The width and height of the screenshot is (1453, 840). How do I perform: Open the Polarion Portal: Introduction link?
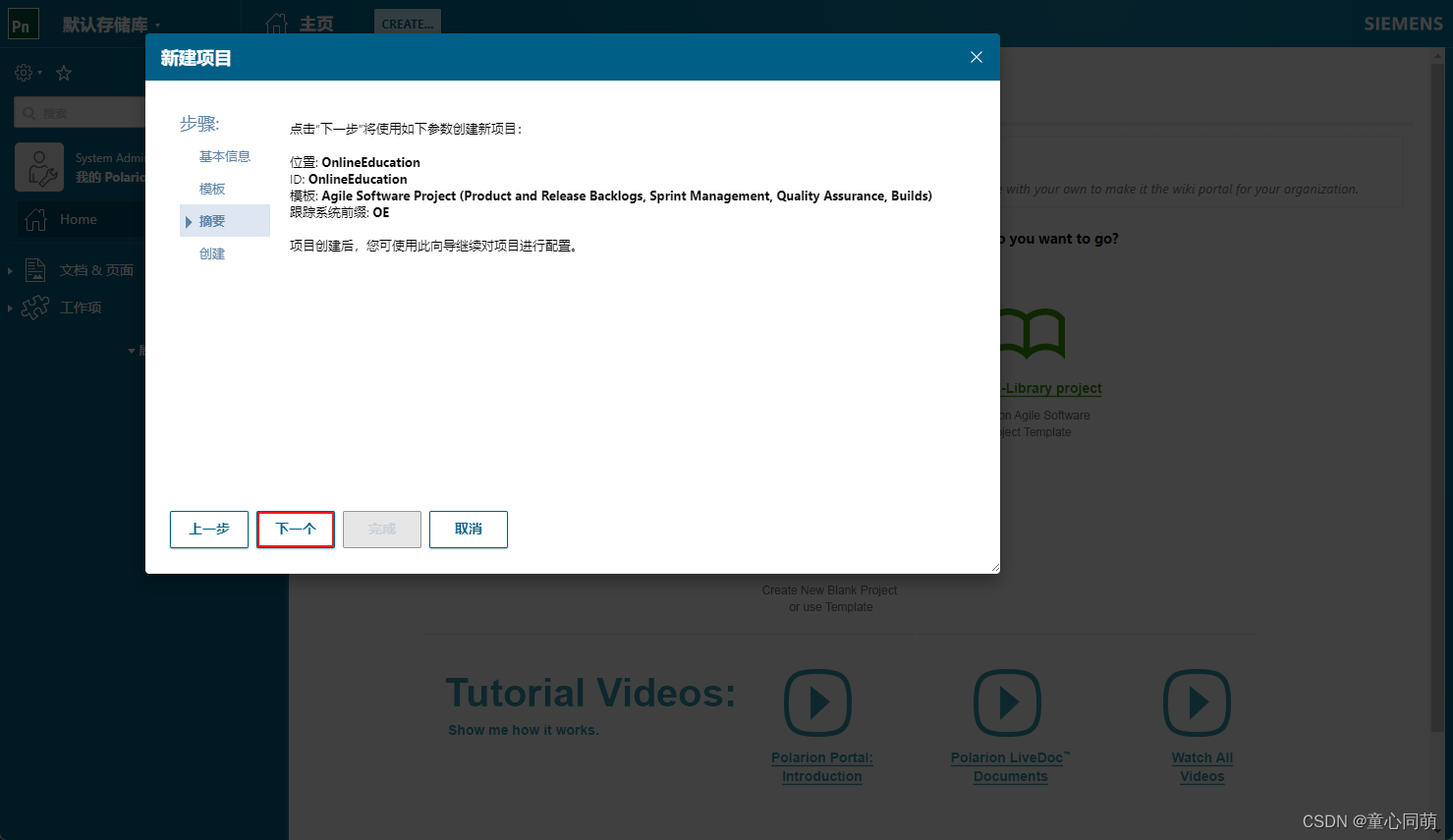(822, 767)
